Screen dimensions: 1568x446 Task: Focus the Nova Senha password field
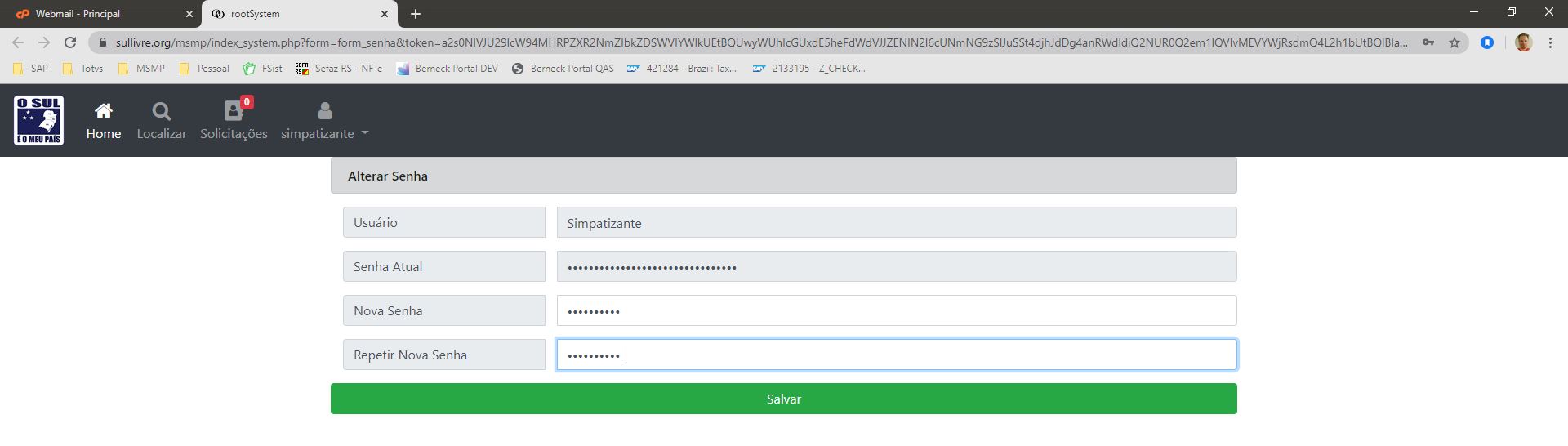pyautogui.click(x=896, y=310)
